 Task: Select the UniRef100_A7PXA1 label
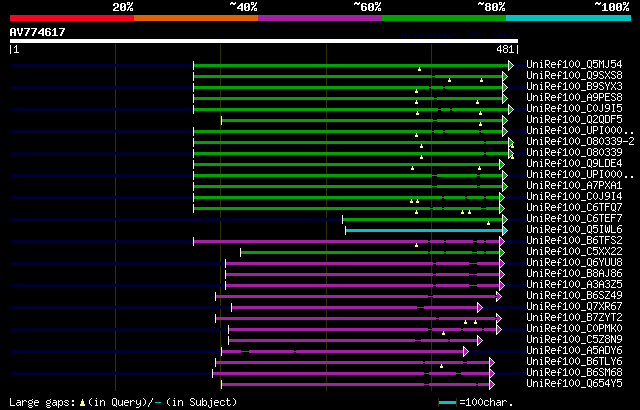pos(574,186)
